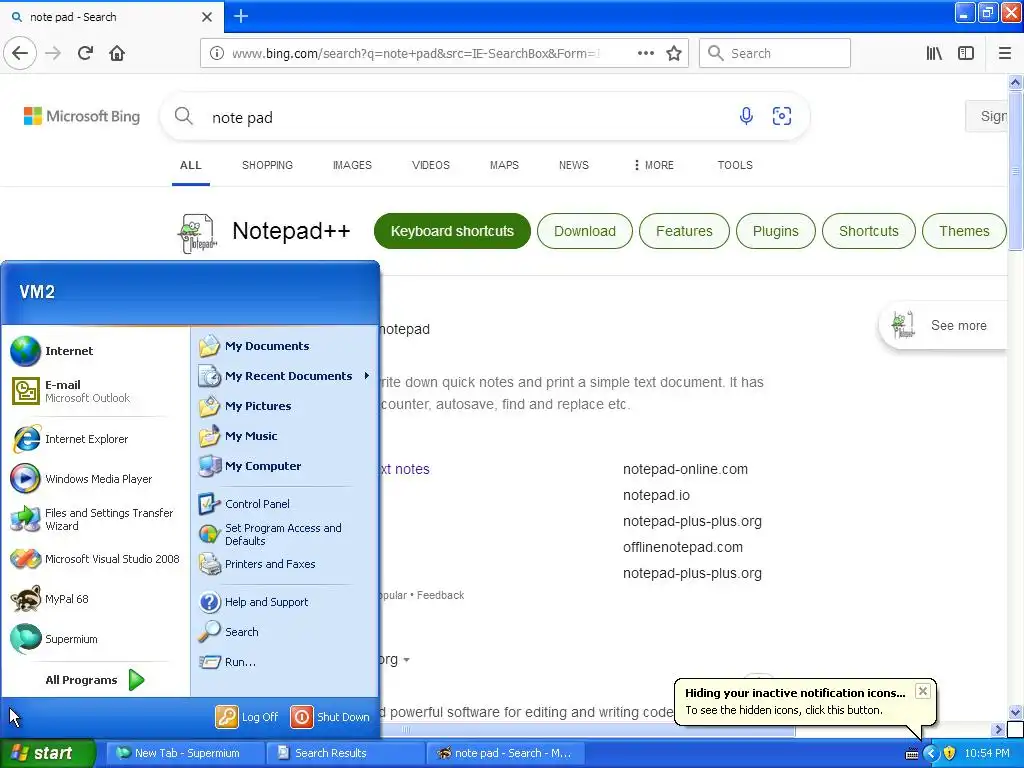This screenshot has width=1024, height=768.
Task: Switch to Shopping tab in Bing
Action: coord(267,165)
